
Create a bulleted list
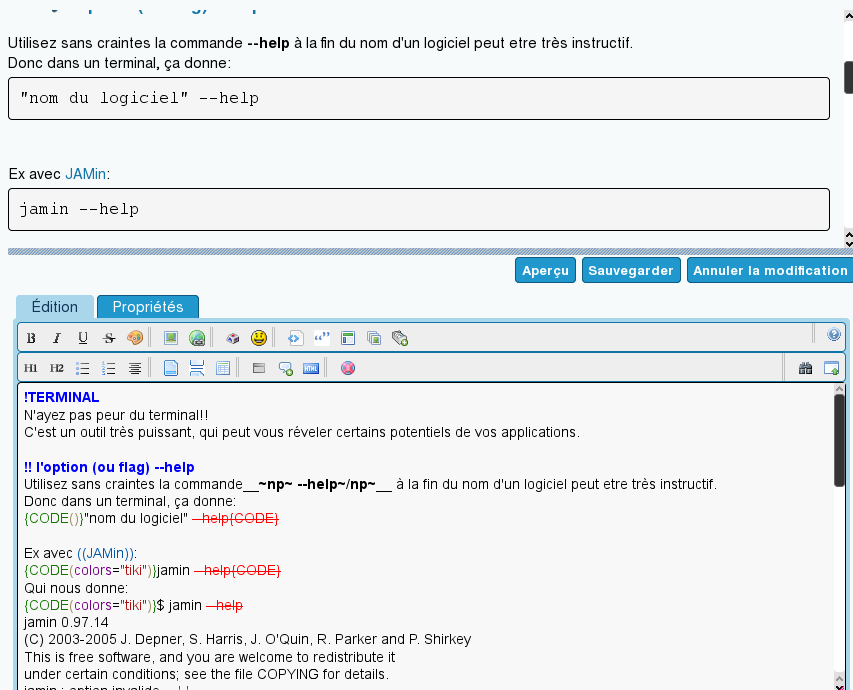pos(83,368)
